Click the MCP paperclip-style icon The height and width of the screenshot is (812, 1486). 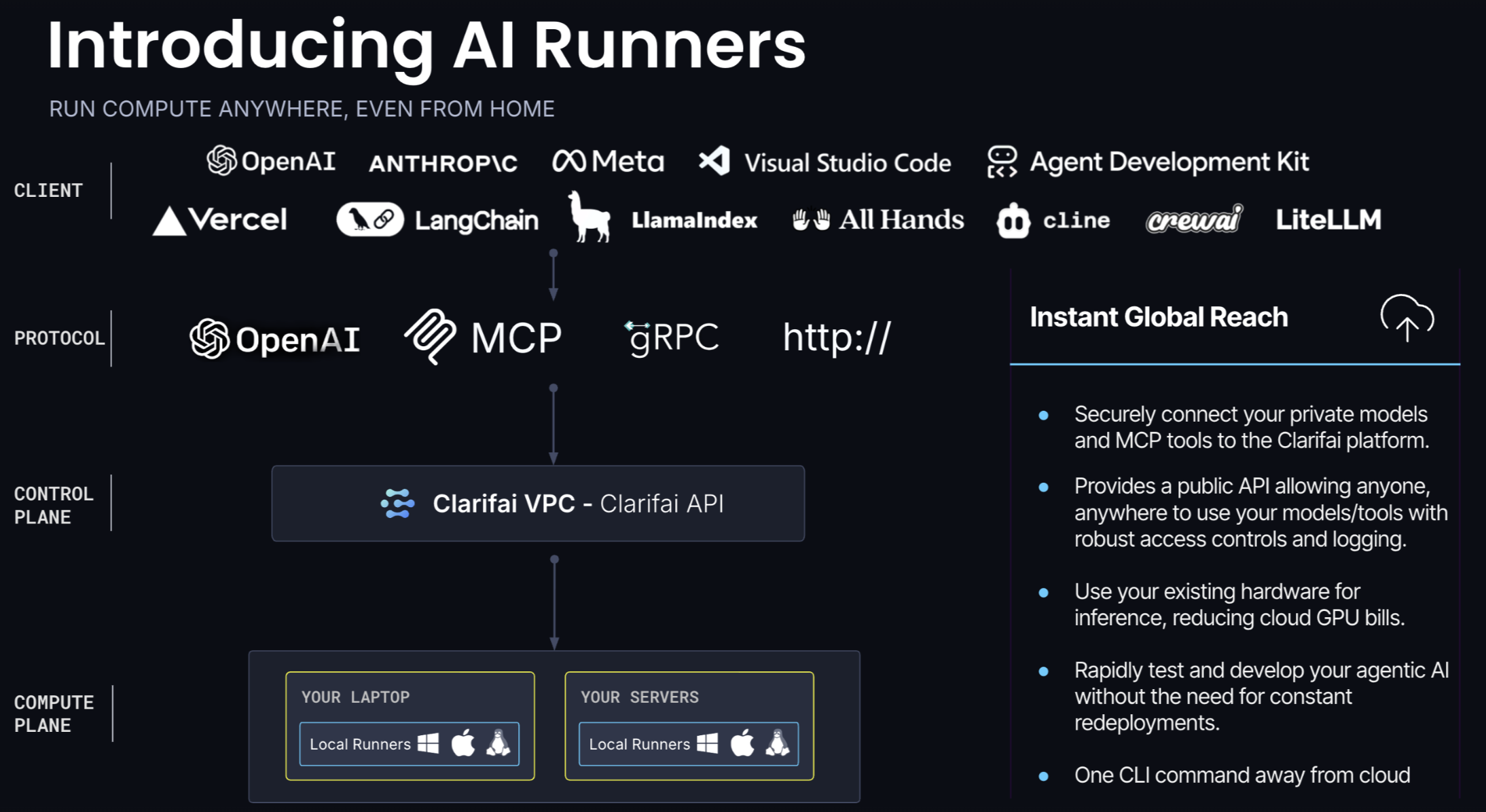431,336
